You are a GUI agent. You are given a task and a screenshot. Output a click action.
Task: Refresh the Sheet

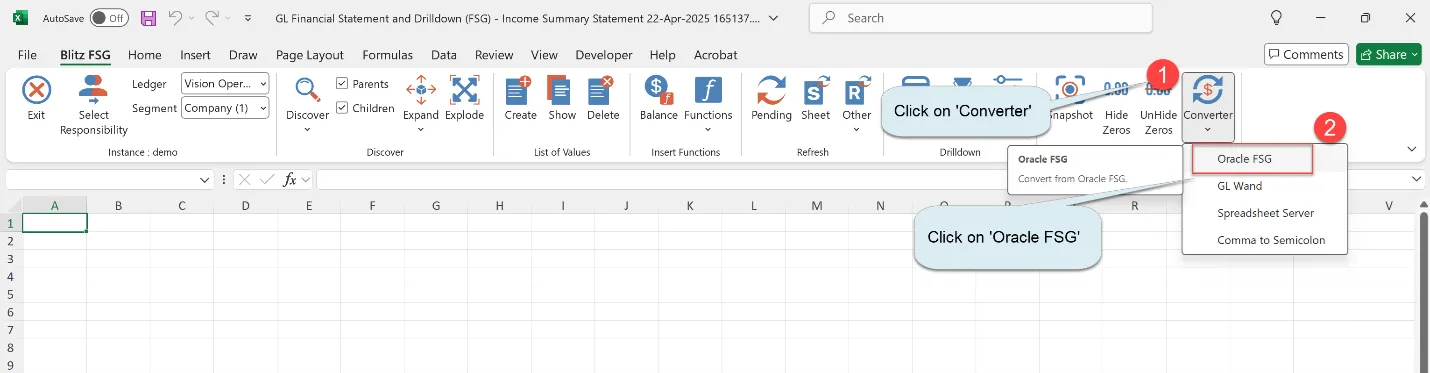[x=816, y=98]
